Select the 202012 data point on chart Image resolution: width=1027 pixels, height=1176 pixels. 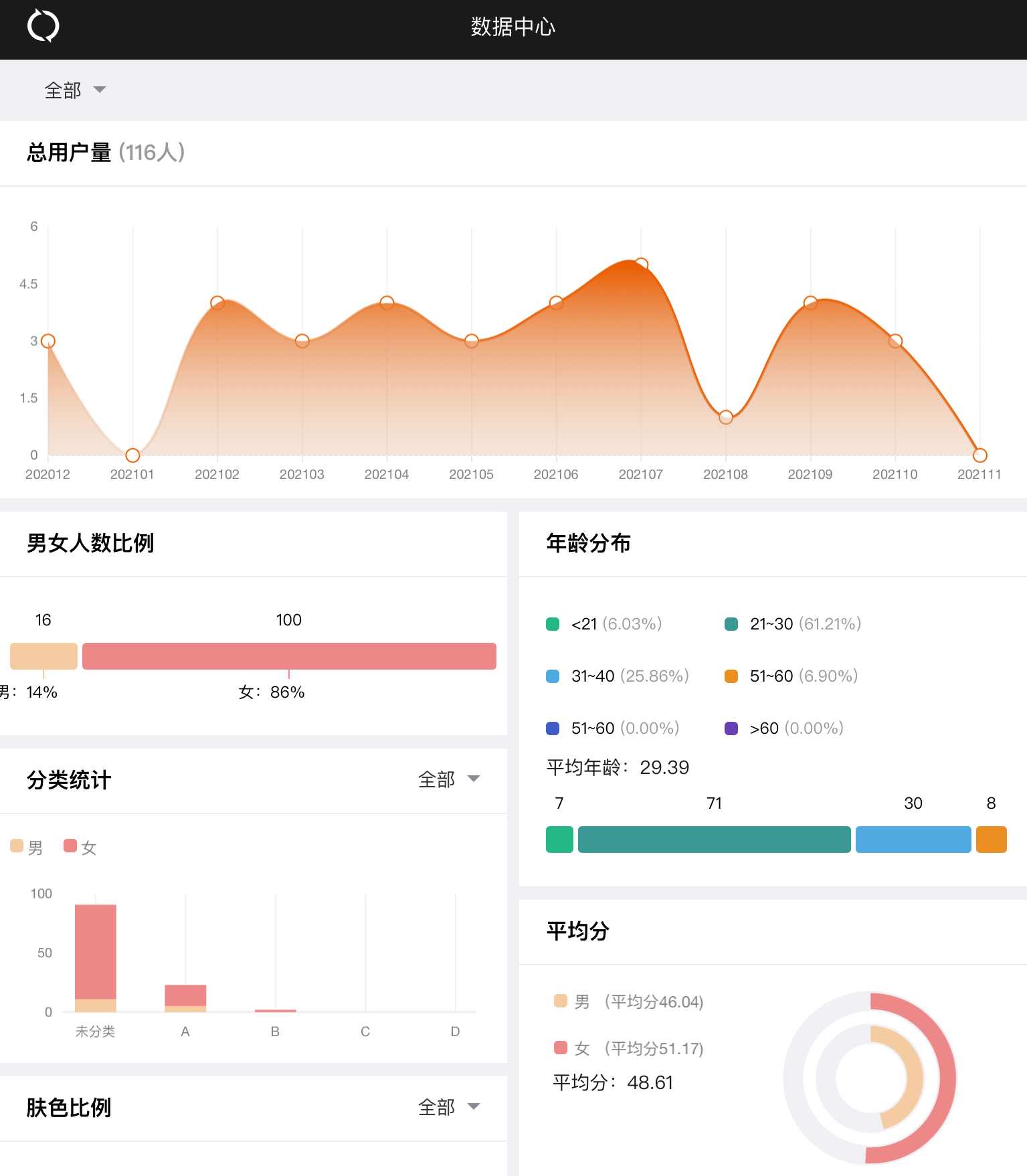(x=48, y=341)
